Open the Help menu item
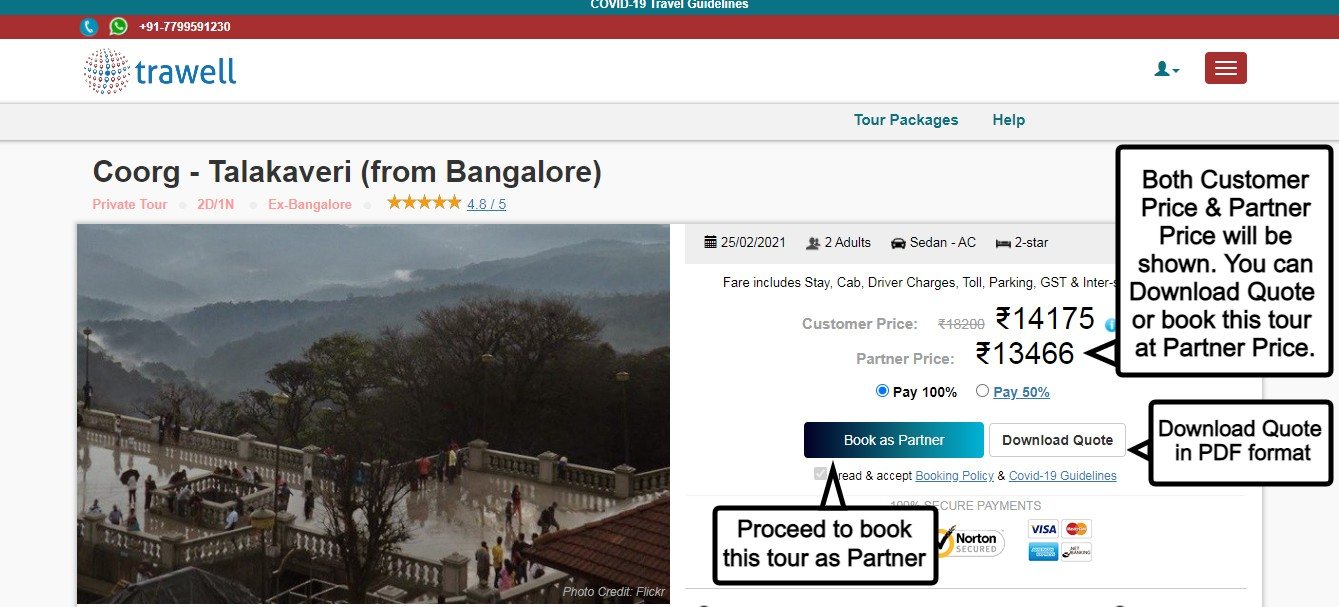 pos(1008,120)
